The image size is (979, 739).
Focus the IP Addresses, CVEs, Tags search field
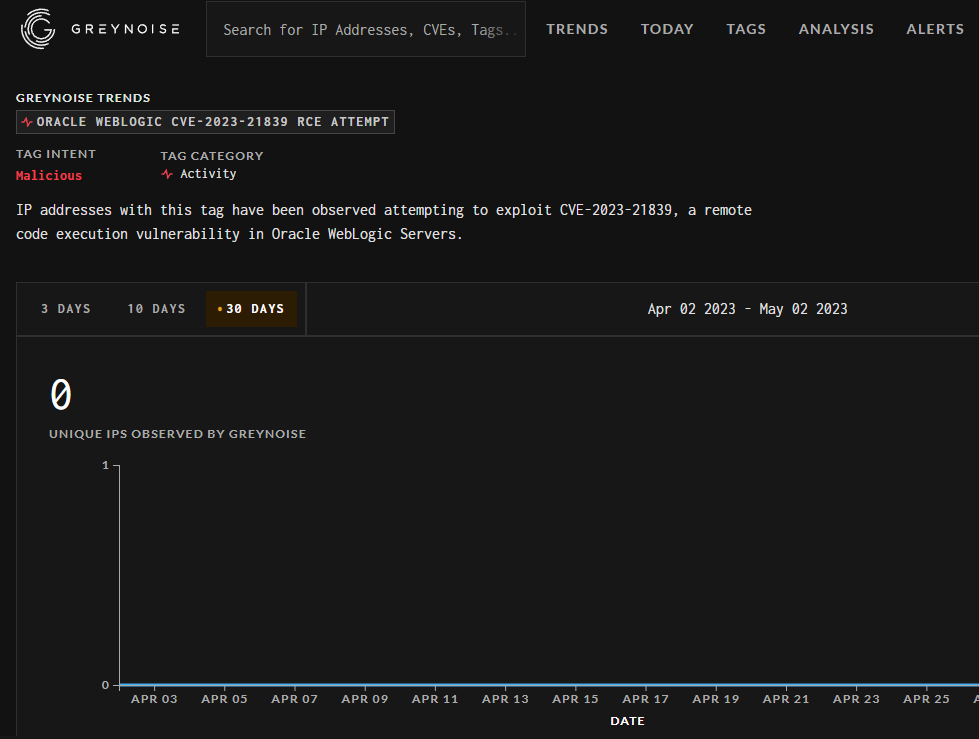(x=366, y=29)
